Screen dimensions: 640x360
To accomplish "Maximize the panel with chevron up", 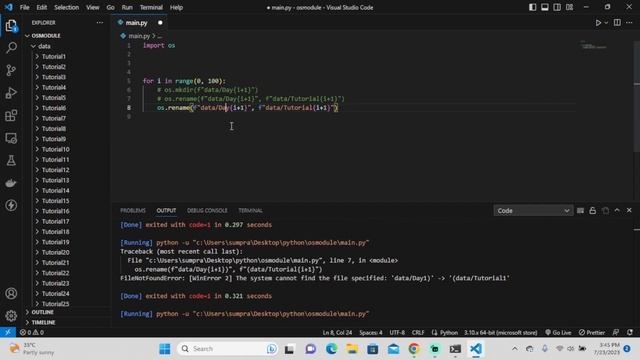I will click(x=617, y=210).
